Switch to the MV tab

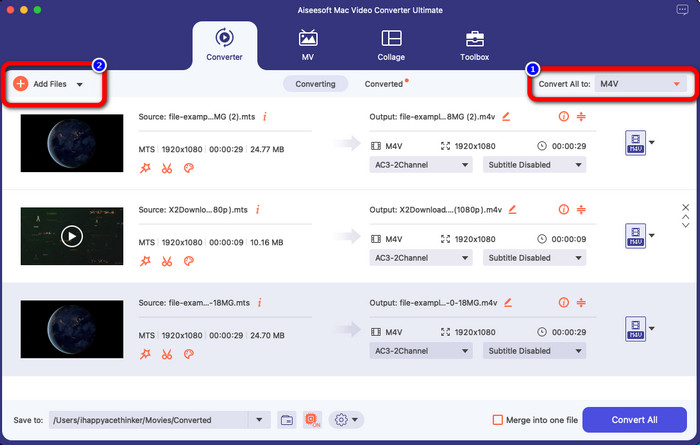(308, 45)
